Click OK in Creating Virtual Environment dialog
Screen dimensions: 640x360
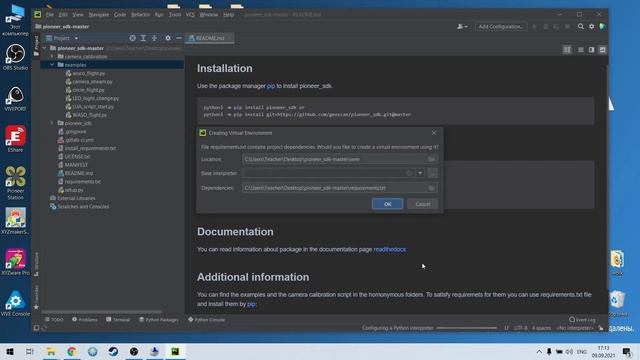(x=387, y=204)
